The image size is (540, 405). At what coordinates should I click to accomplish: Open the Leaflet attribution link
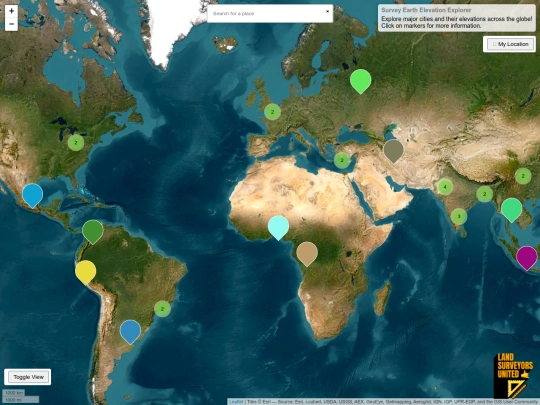236,402
